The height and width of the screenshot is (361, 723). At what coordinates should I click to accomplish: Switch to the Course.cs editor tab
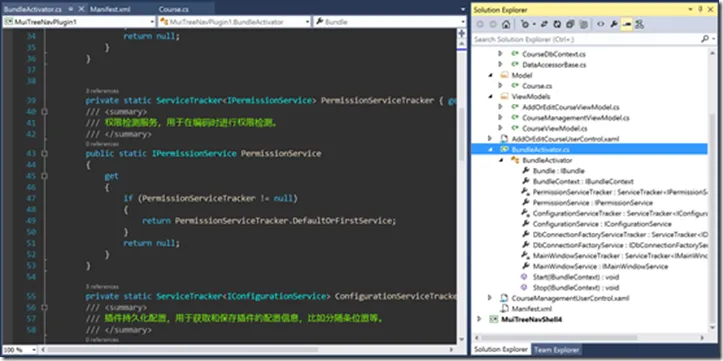172,9
